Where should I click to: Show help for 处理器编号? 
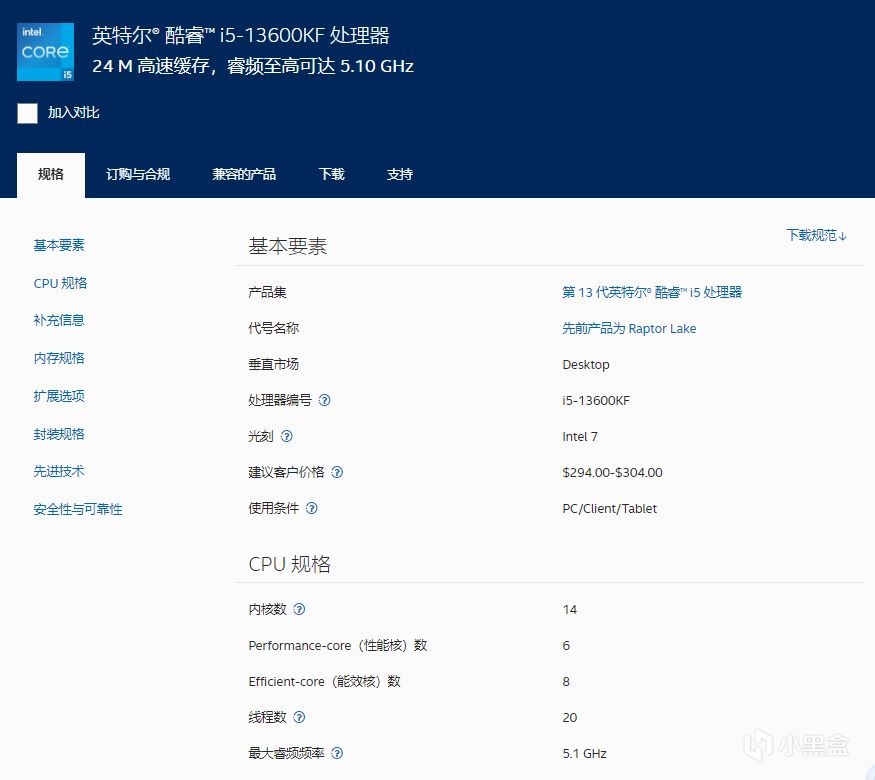tap(324, 400)
